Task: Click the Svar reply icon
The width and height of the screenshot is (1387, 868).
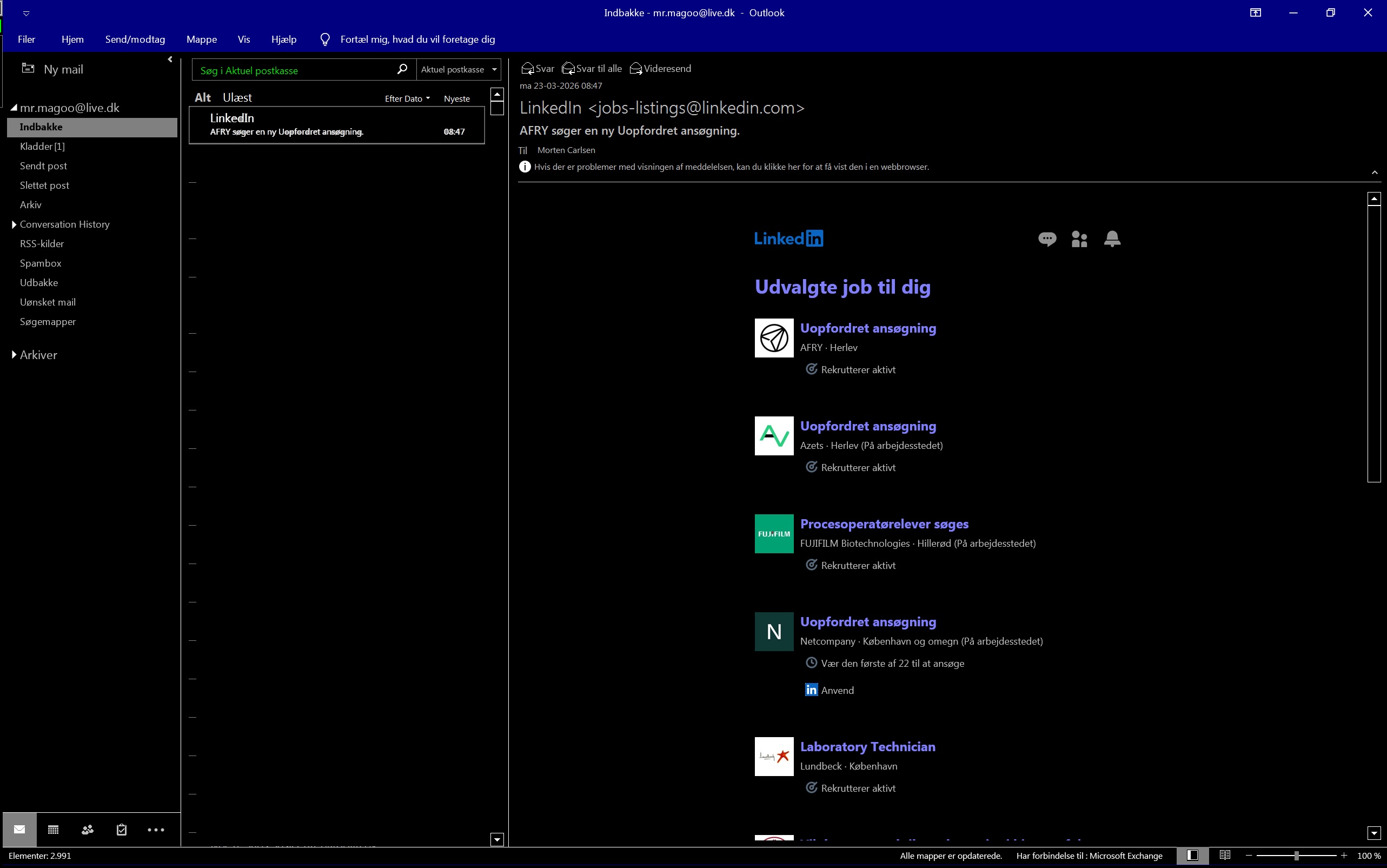Action: [527, 69]
